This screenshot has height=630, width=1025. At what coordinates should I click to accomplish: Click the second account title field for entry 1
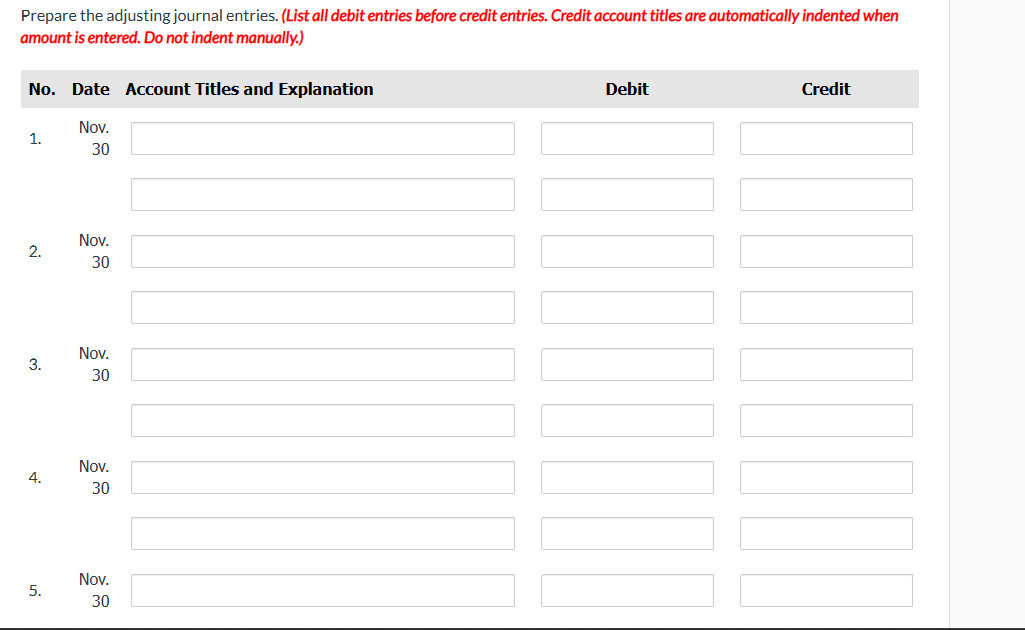click(322, 194)
